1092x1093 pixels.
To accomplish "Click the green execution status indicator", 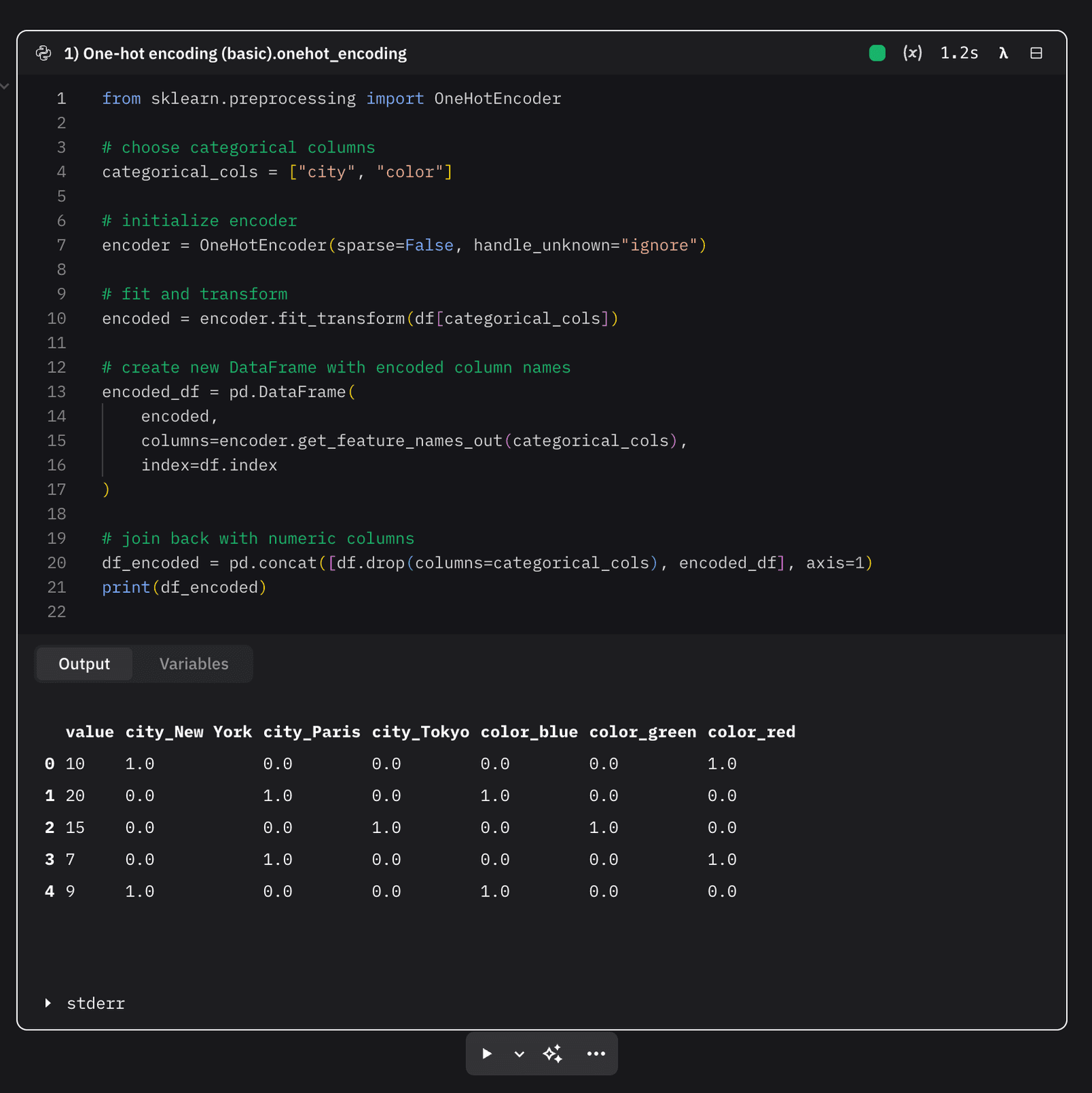I will tap(877, 53).
